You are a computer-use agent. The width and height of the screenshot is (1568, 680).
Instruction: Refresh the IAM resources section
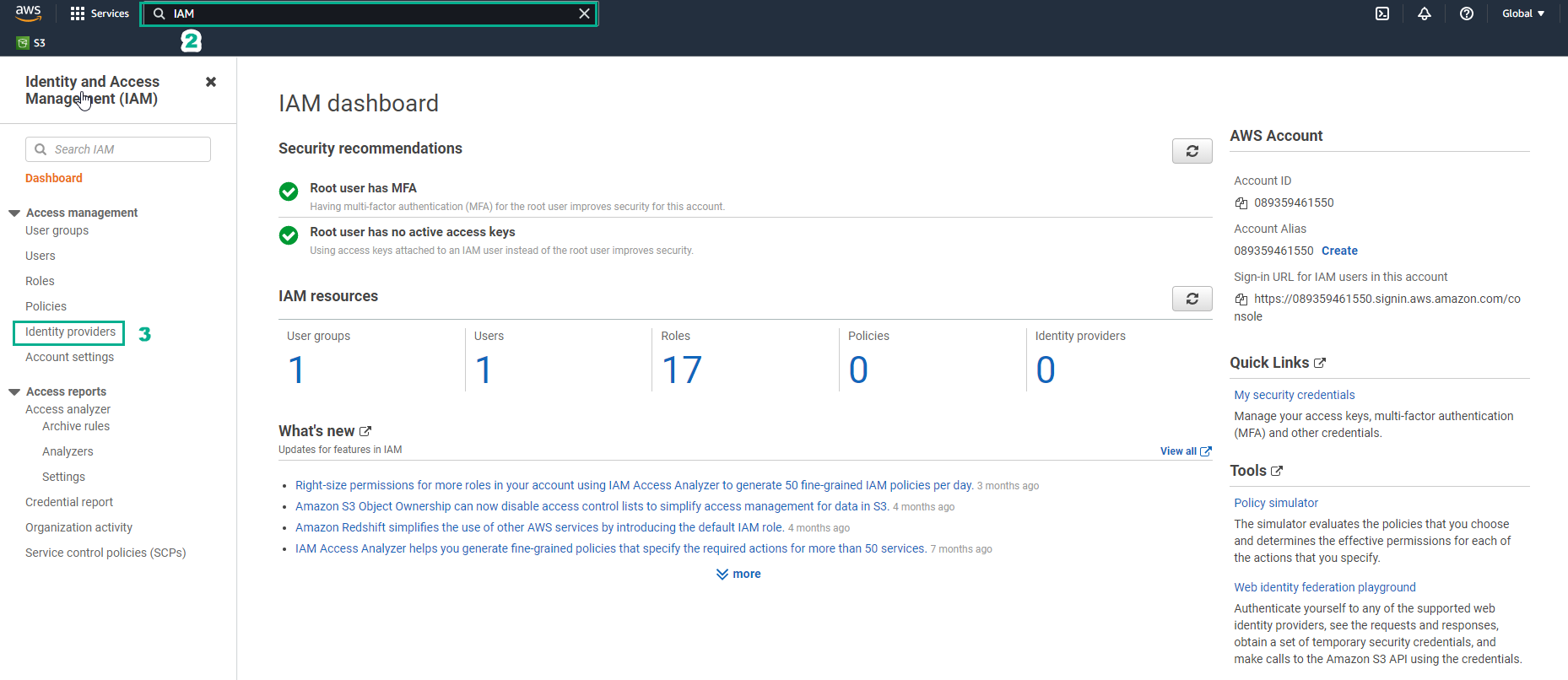point(1192,299)
